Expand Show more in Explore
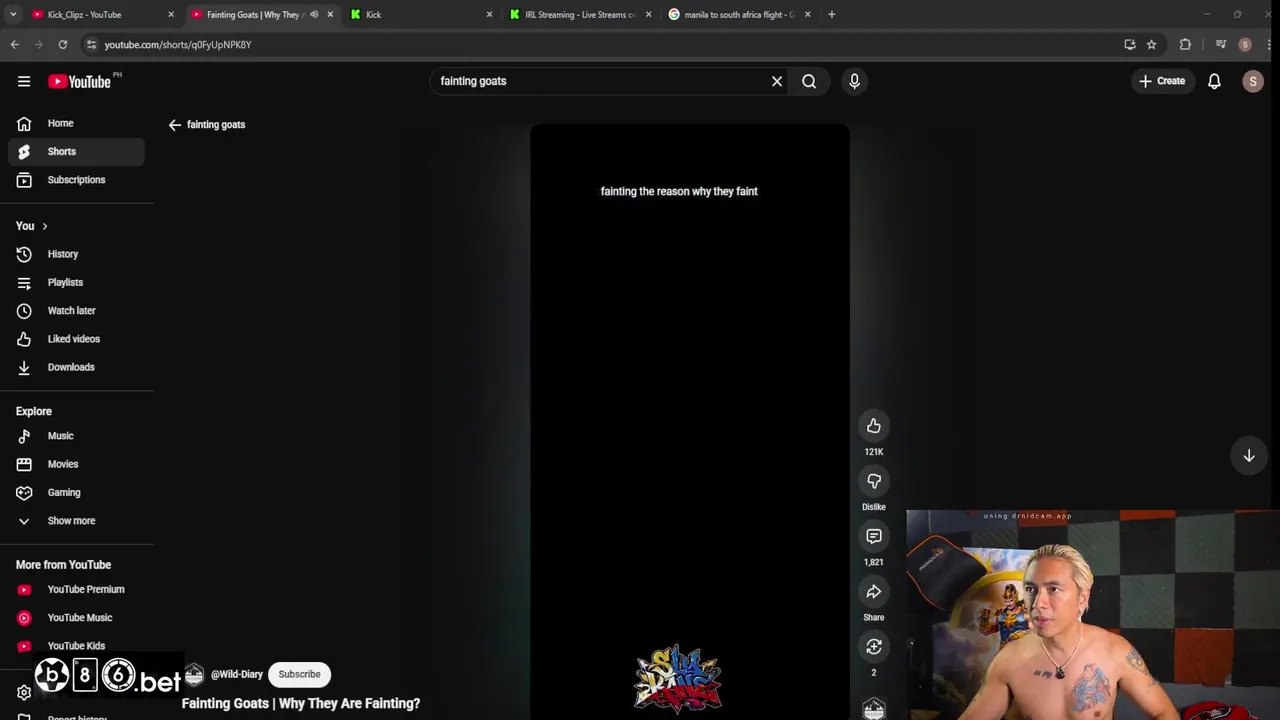The height and width of the screenshot is (720, 1280). coord(76,521)
